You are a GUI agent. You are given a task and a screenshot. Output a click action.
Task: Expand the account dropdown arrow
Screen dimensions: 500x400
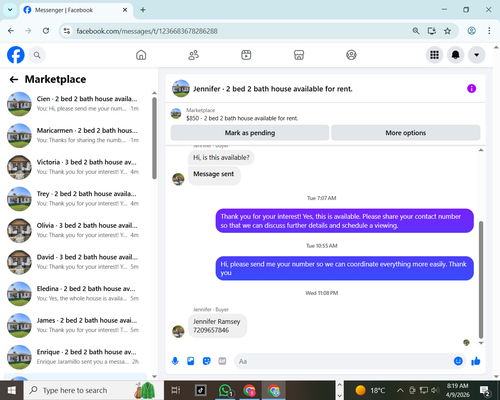coord(477,55)
